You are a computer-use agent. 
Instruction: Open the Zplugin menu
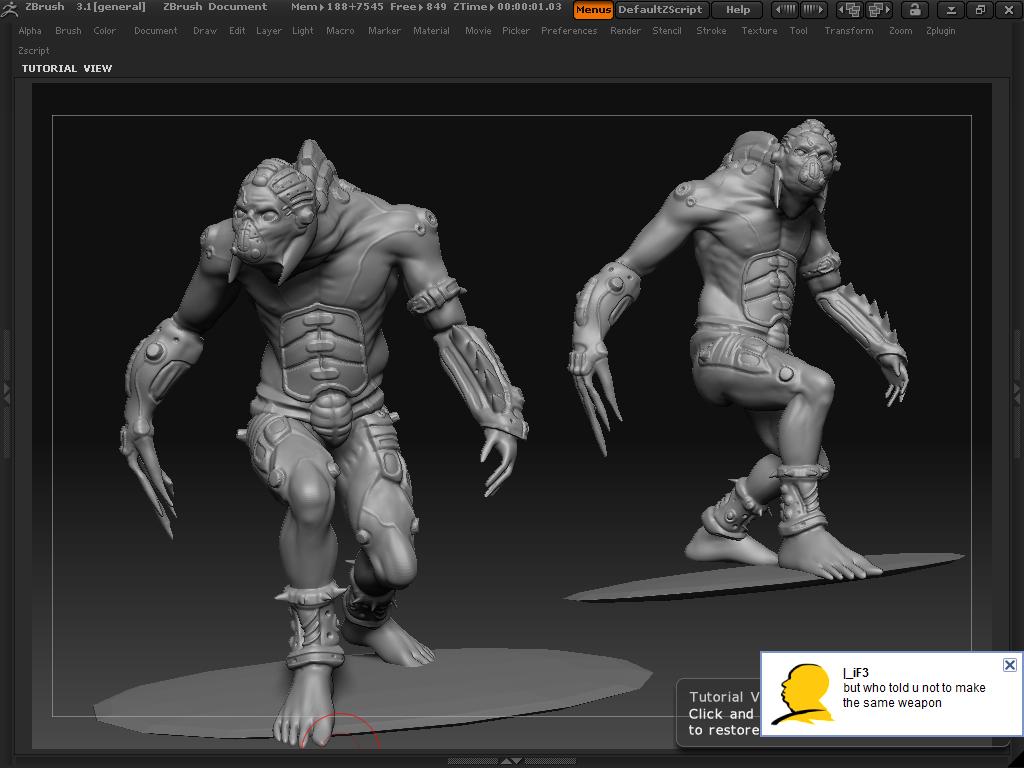coord(940,31)
